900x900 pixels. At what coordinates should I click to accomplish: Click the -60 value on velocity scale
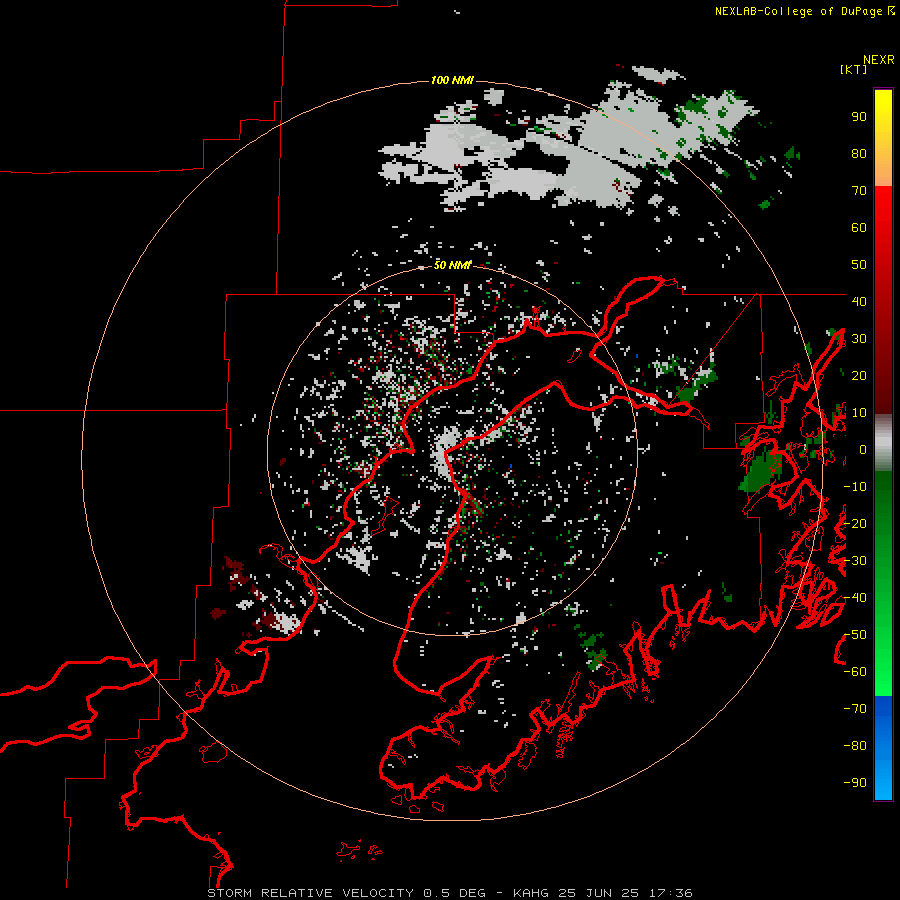(855, 672)
